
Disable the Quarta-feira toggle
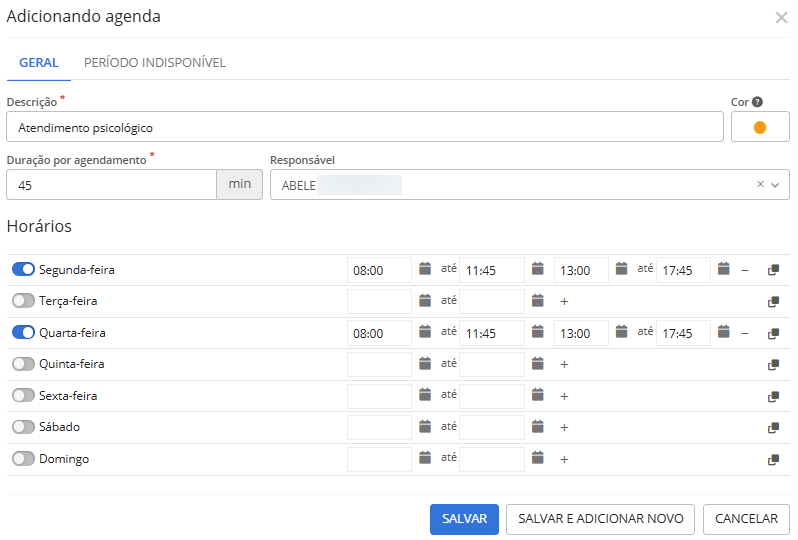click(x=23, y=332)
